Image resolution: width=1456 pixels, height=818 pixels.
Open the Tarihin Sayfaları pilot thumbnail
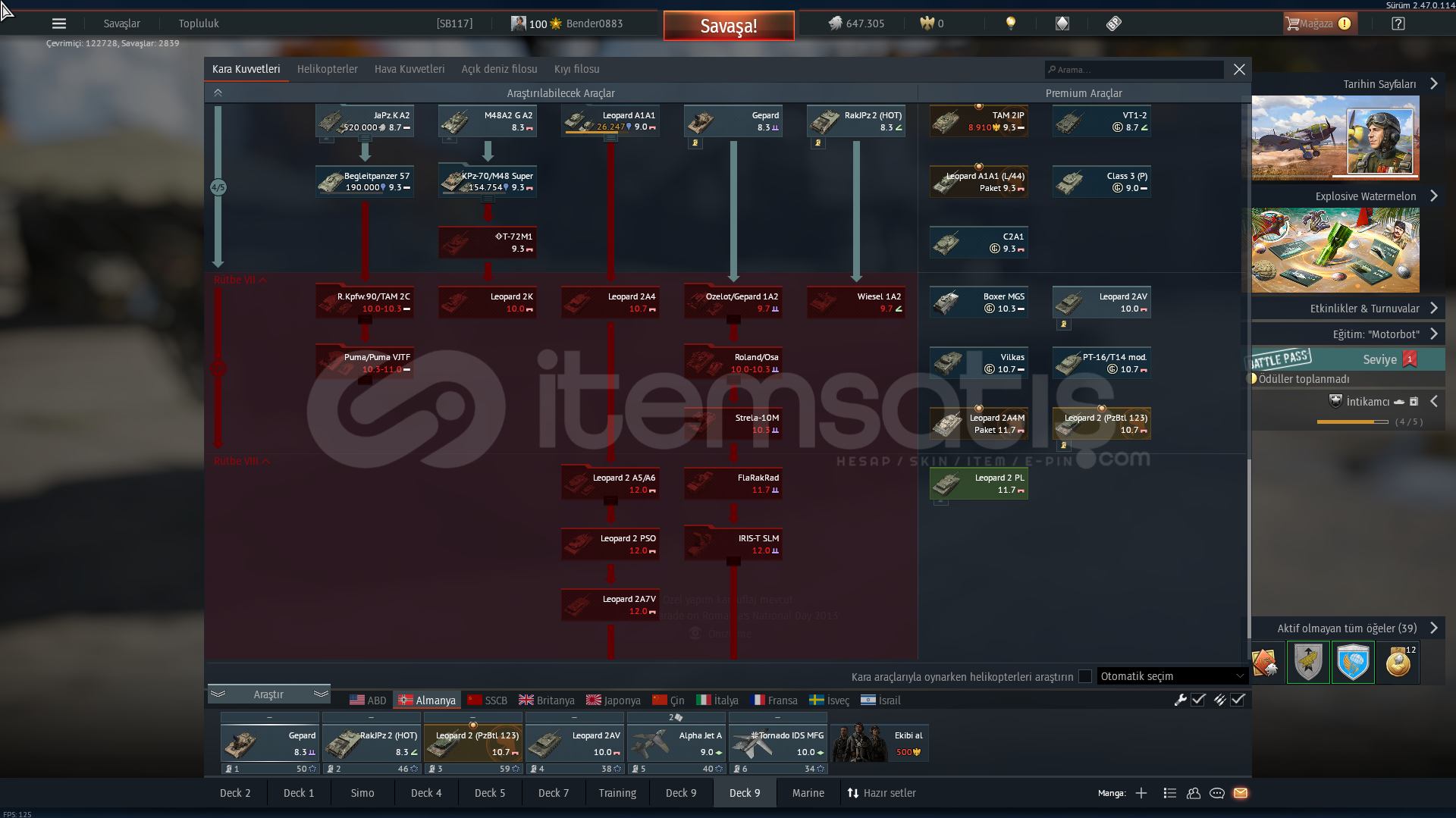pos(1335,137)
